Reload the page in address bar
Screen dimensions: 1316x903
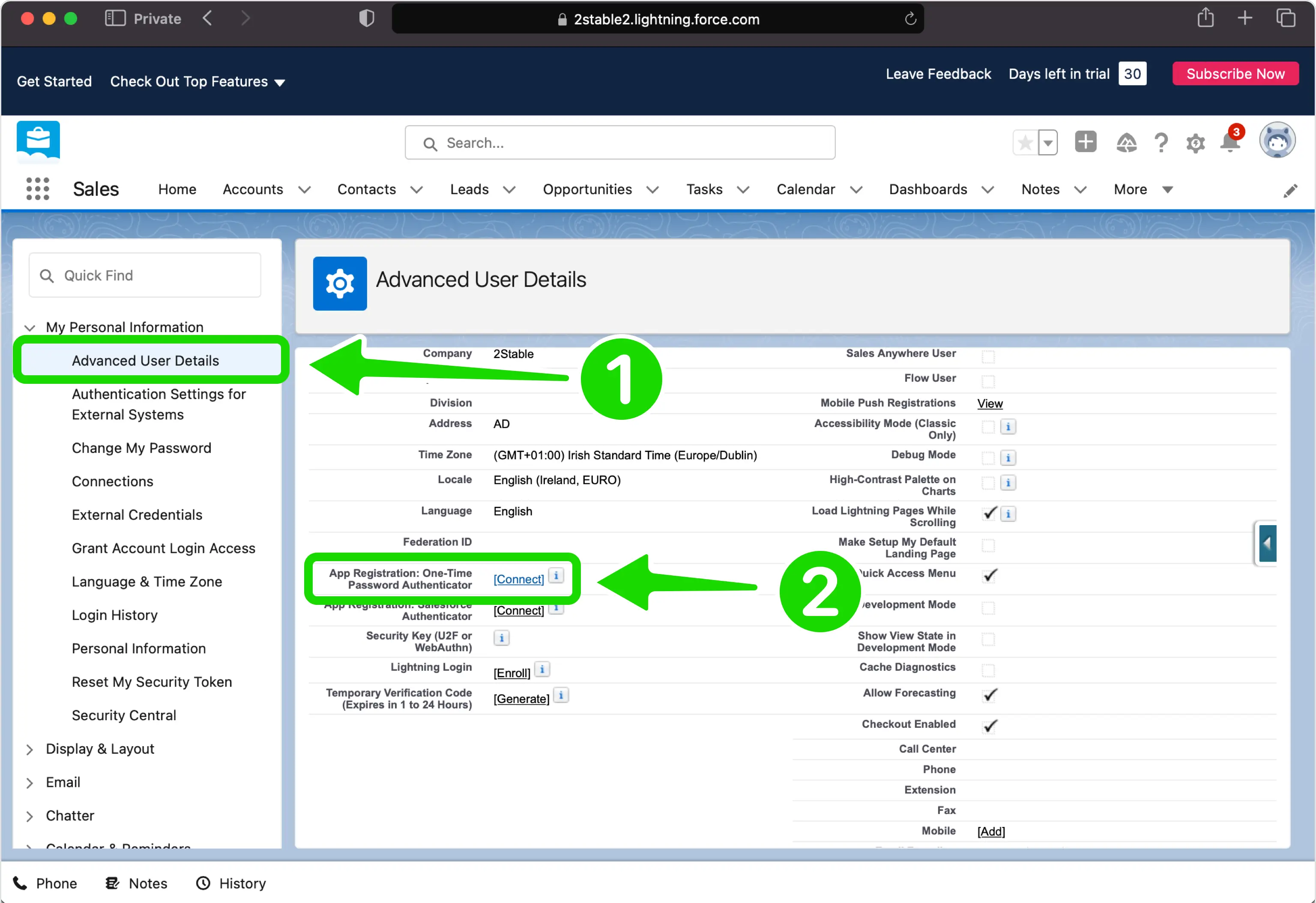coord(910,19)
